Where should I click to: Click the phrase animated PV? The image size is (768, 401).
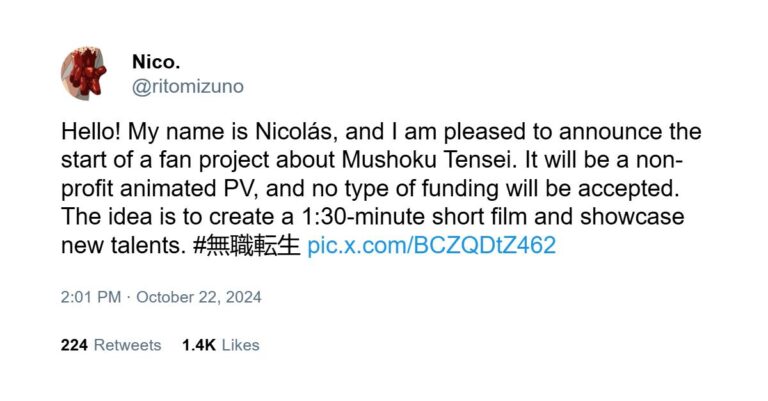(189, 189)
